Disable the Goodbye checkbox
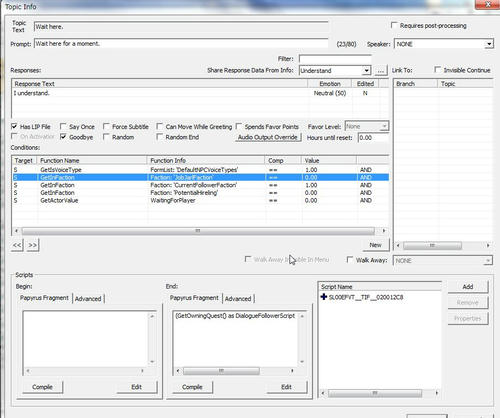Screen dimensions: 500x418 (63, 137)
